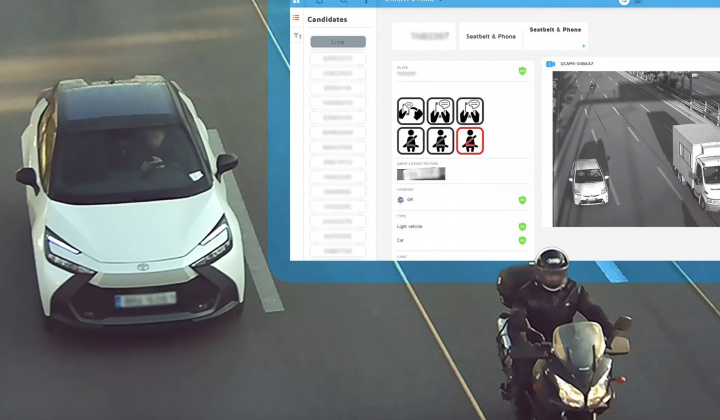Click the small plus under bold Seatbelt & Phone

[x=584, y=46]
